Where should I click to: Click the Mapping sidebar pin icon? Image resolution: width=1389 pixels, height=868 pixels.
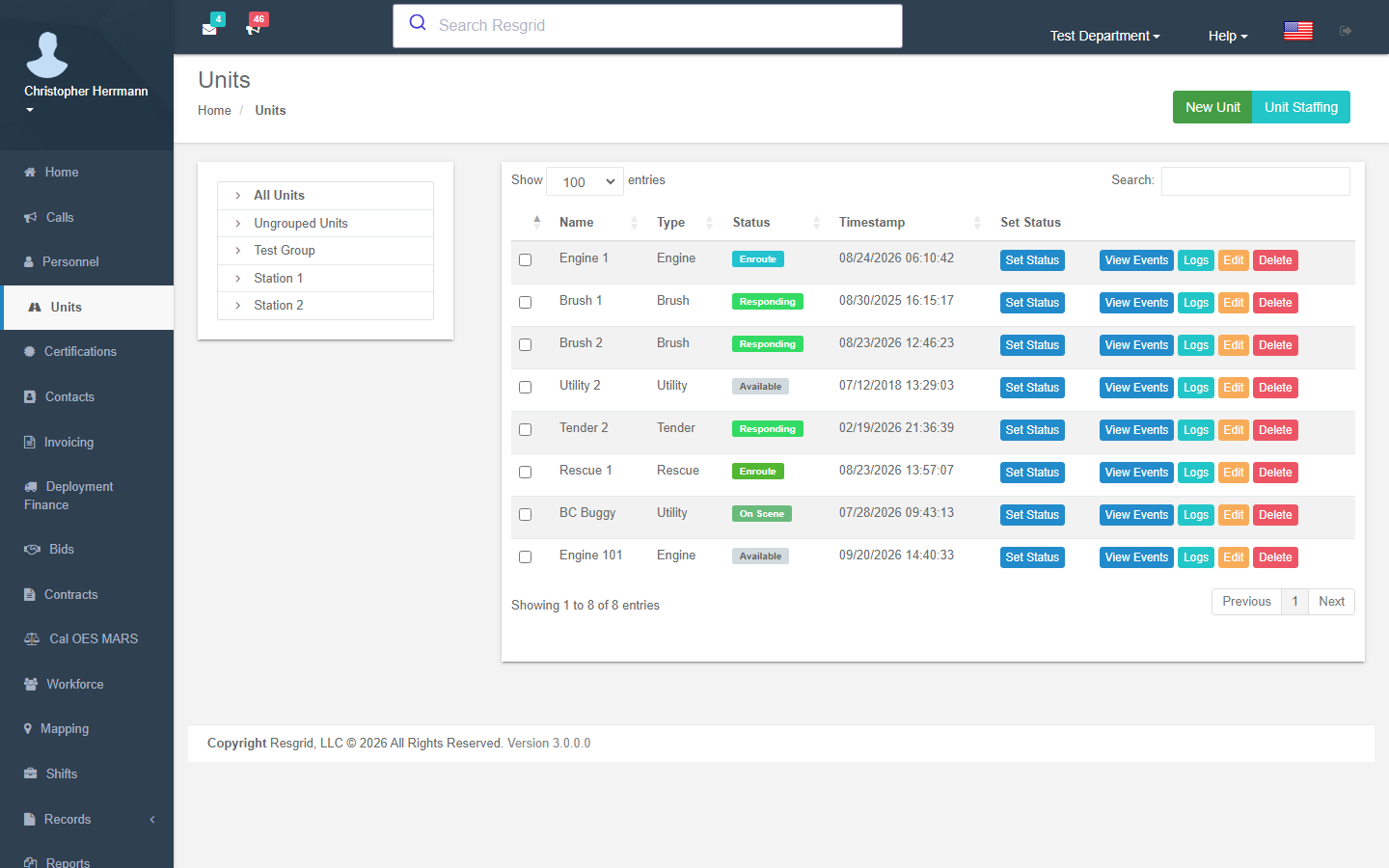pos(28,728)
